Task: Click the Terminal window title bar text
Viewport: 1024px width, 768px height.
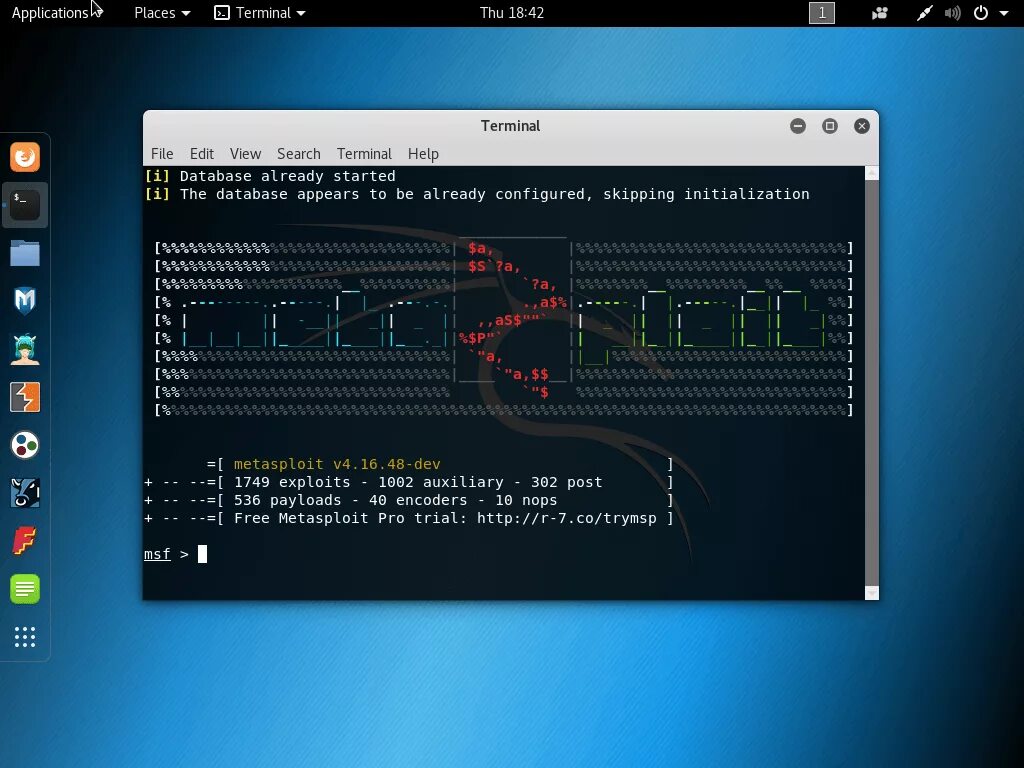Action: pyautogui.click(x=510, y=126)
